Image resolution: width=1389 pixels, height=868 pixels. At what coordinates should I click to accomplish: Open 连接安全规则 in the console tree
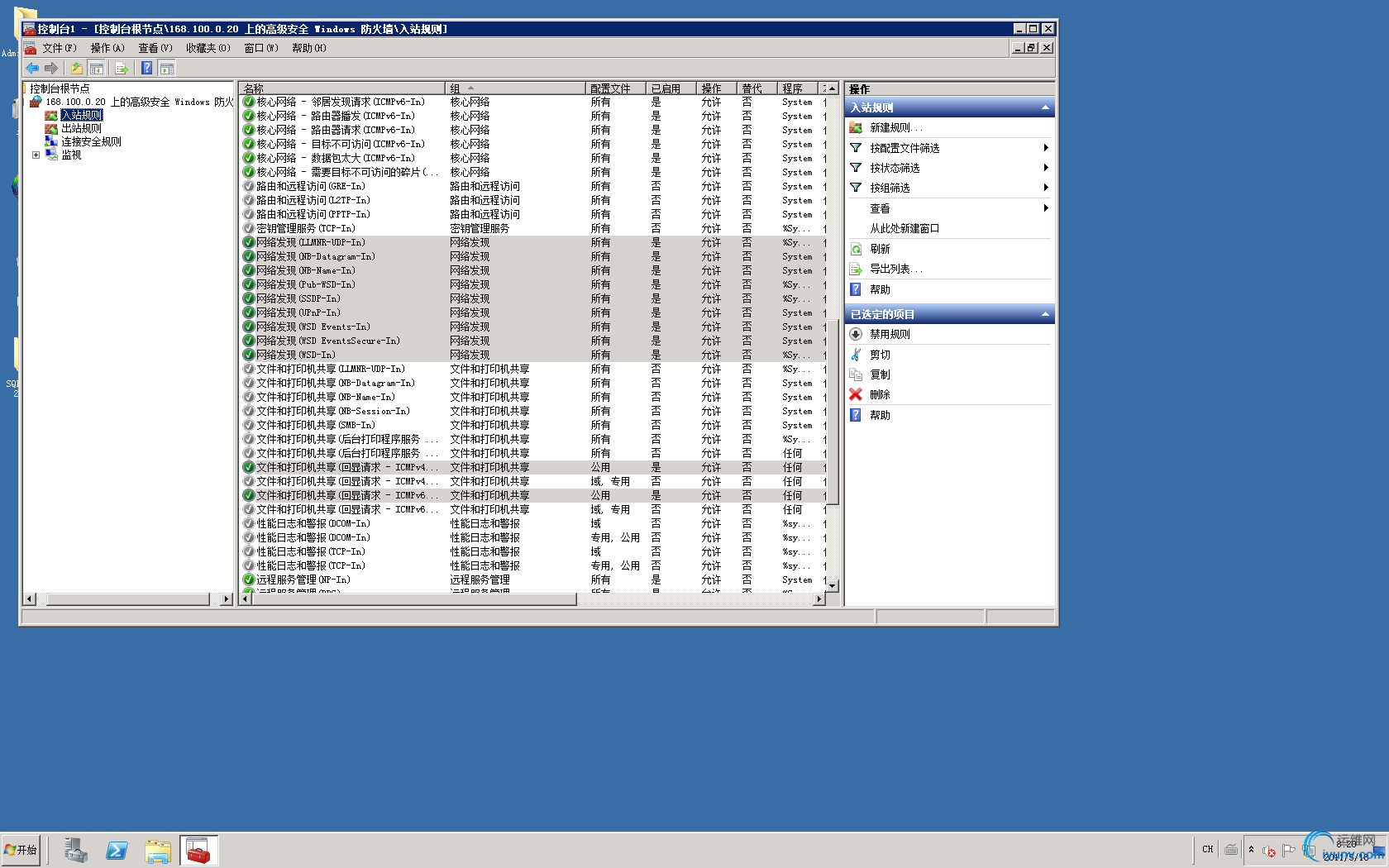[91, 141]
